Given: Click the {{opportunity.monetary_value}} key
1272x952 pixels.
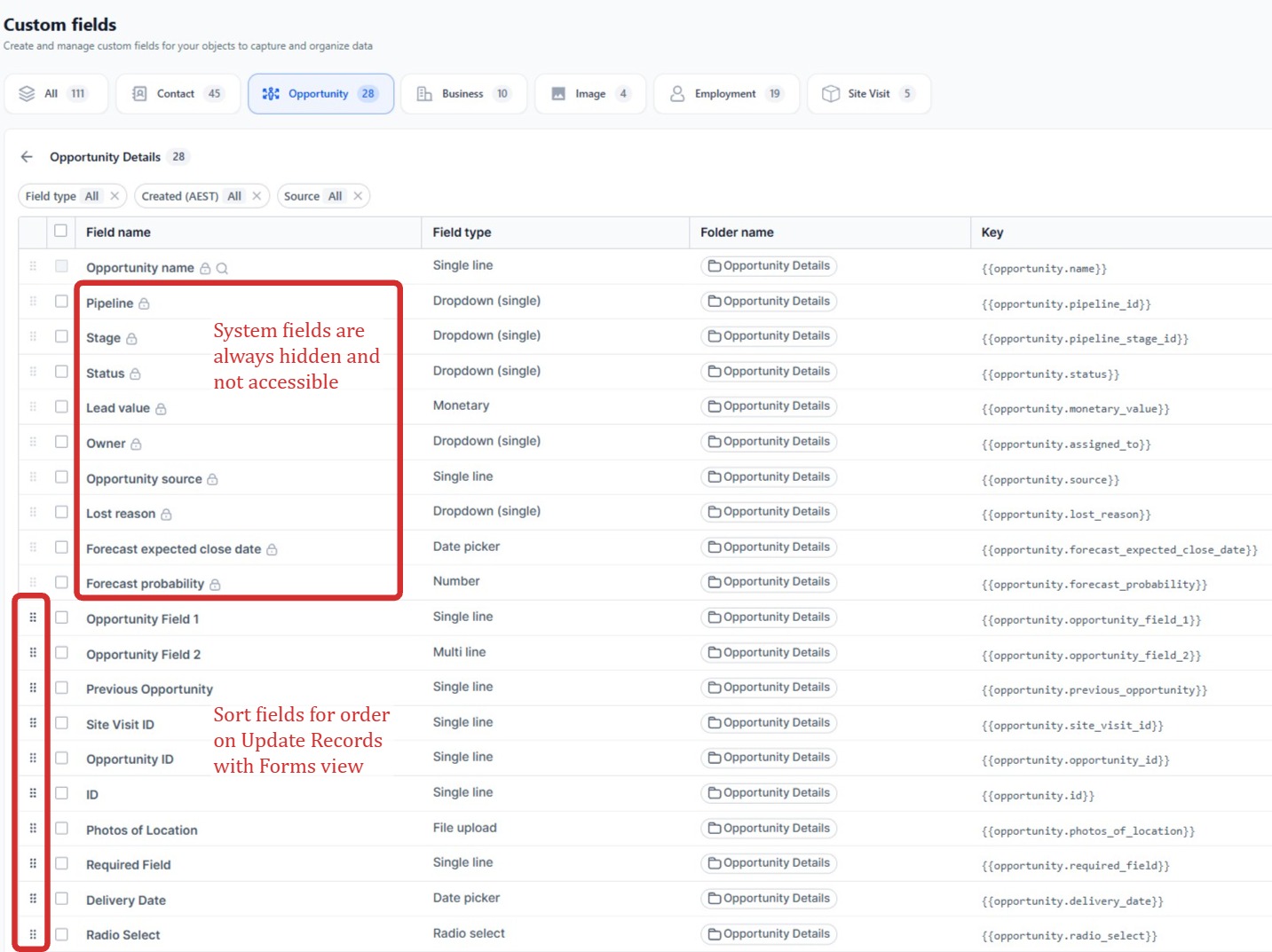Looking at the screenshot, I should point(1075,409).
